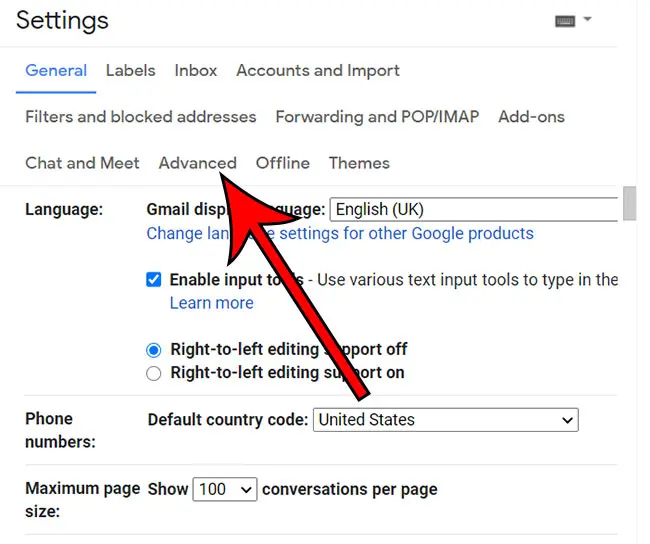Switch to the Themes tab
The height and width of the screenshot is (544, 650).
coord(359,163)
